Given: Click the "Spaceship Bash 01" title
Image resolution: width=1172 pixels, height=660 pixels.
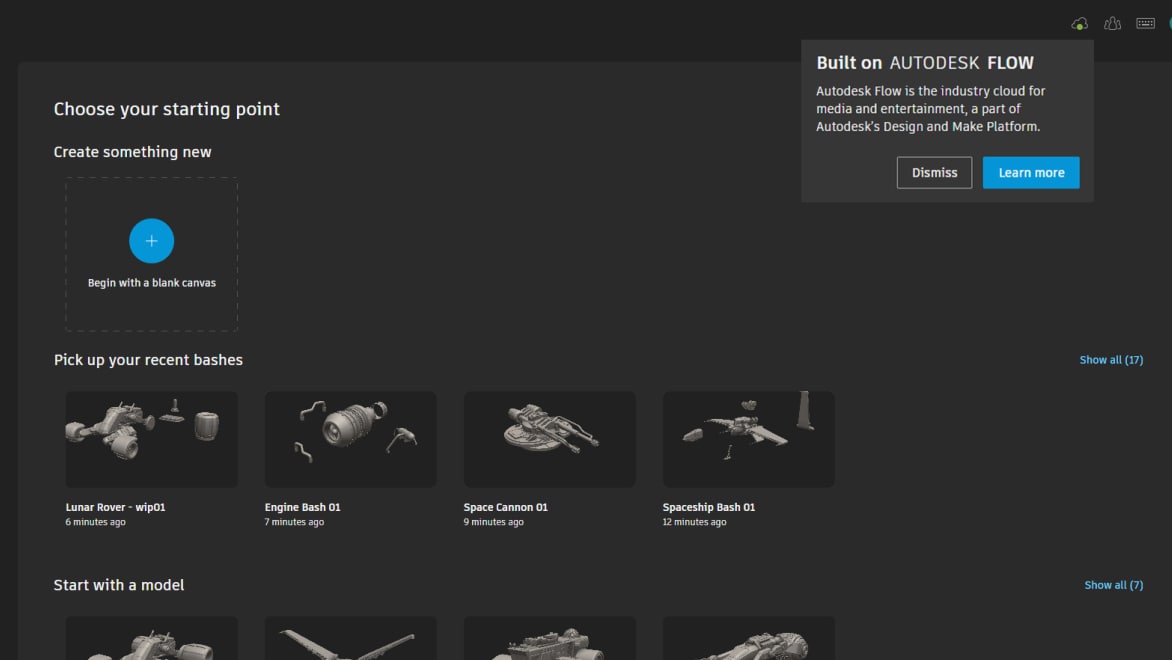Looking at the screenshot, I should (x=709, y=507).
